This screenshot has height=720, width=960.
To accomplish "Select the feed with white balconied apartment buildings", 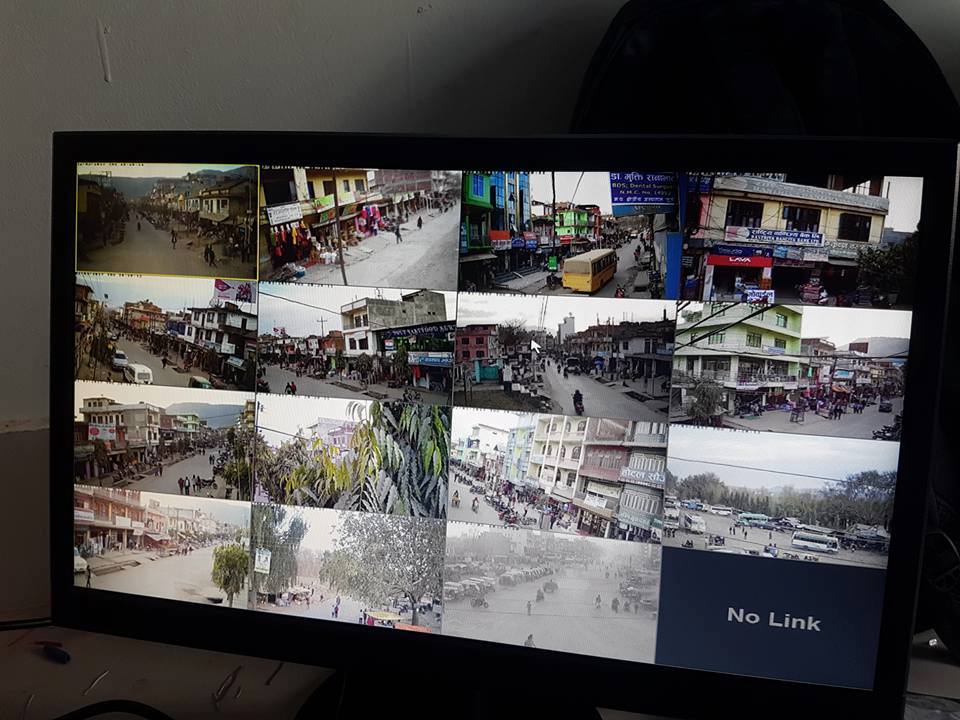I will tap(558, 474).
